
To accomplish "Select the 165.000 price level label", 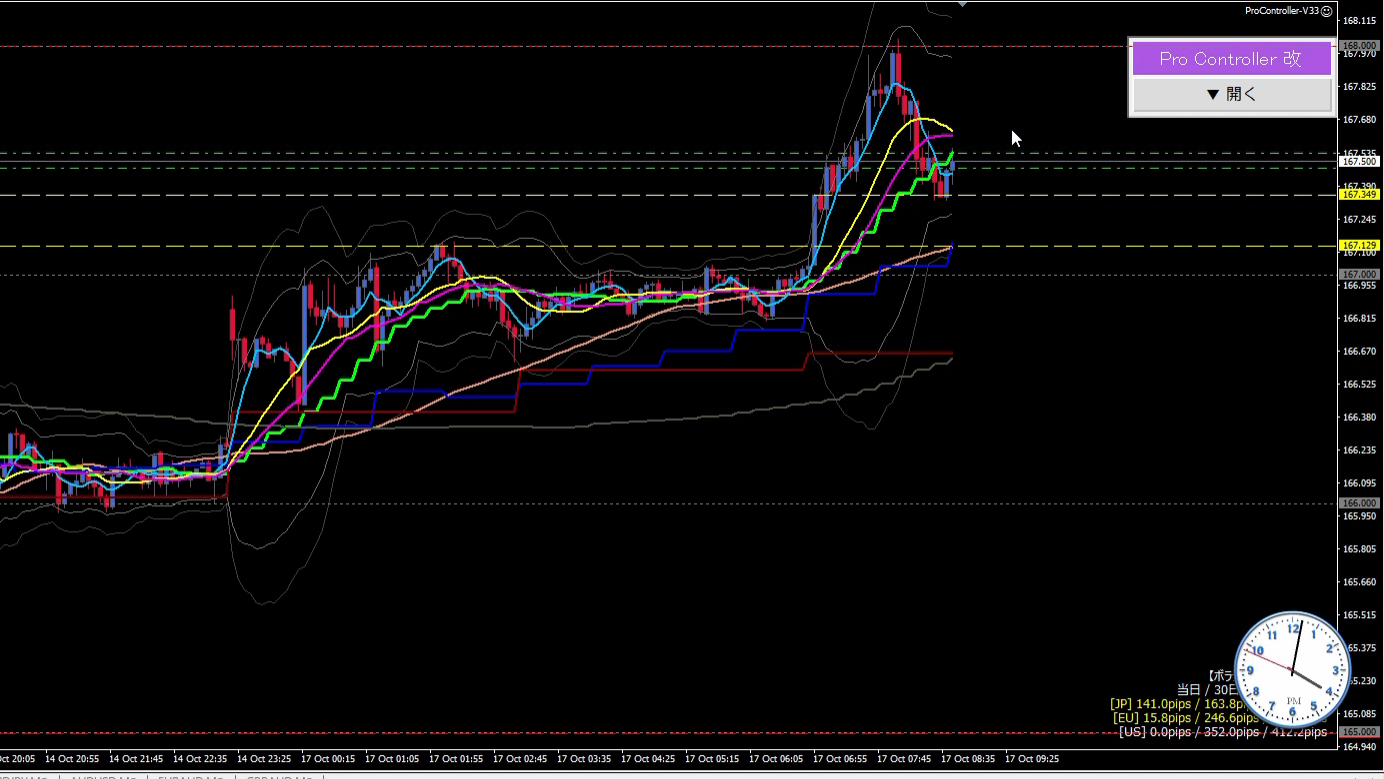I will click(1359, 732).
